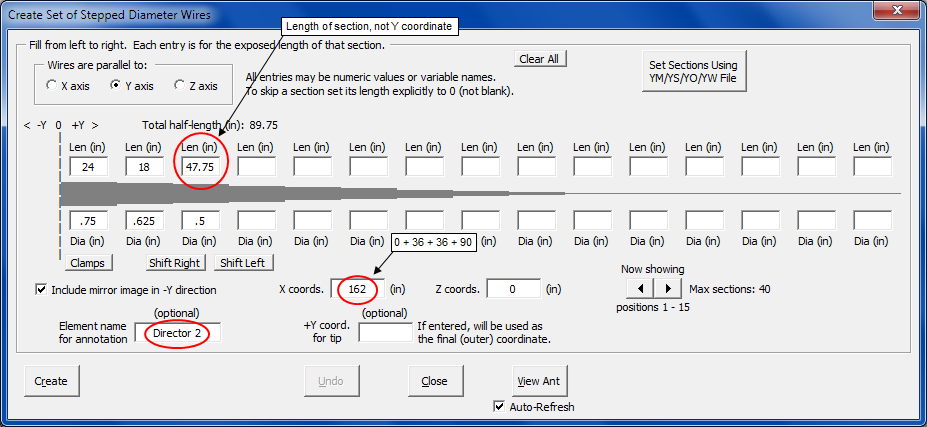Select the X axis radio button
The image size is (927, 427).
52,86
